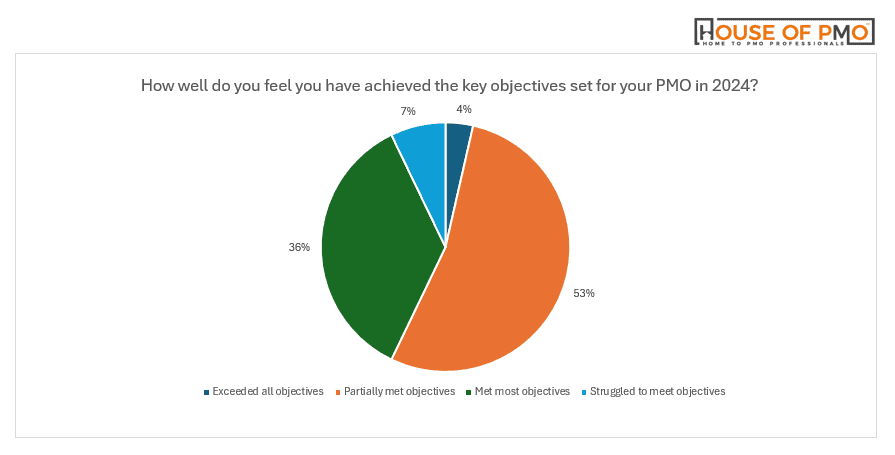Click the Struggled to meet objectives legend text
This screenshot has height=455, width=895.
[x=658, y=392]
